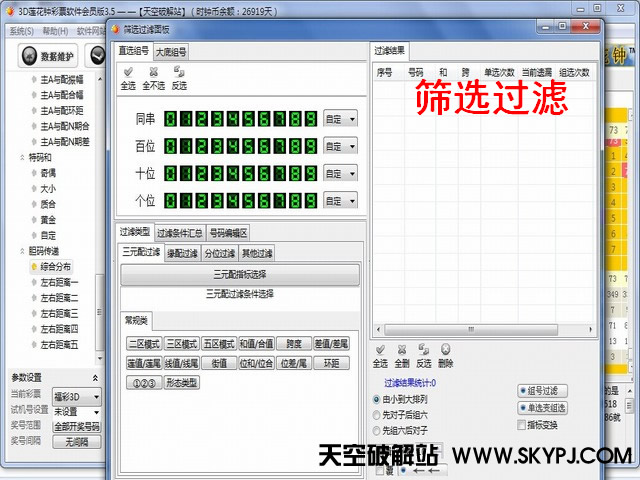Open the 自定 dropdown for 百位 row
Screen dimensions: 640x480
(x=340, y=146)
